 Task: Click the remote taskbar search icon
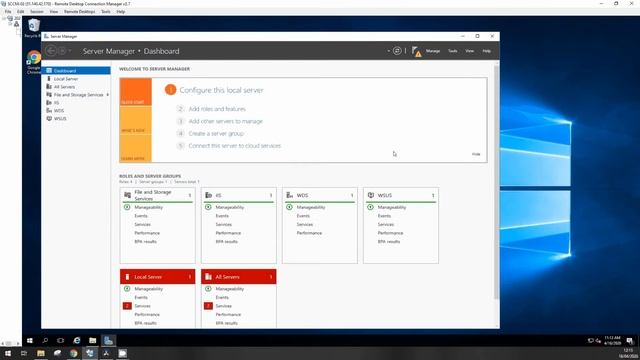[45, 340]
